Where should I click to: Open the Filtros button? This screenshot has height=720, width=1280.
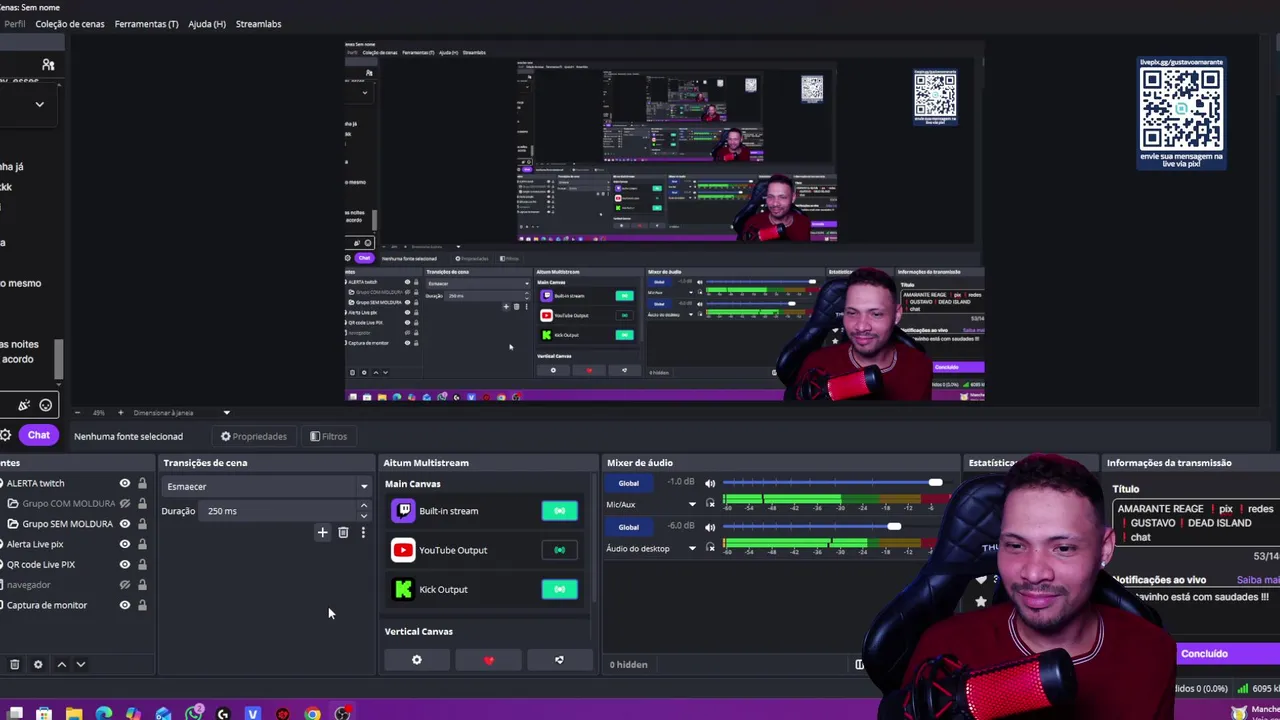[329, 436]
